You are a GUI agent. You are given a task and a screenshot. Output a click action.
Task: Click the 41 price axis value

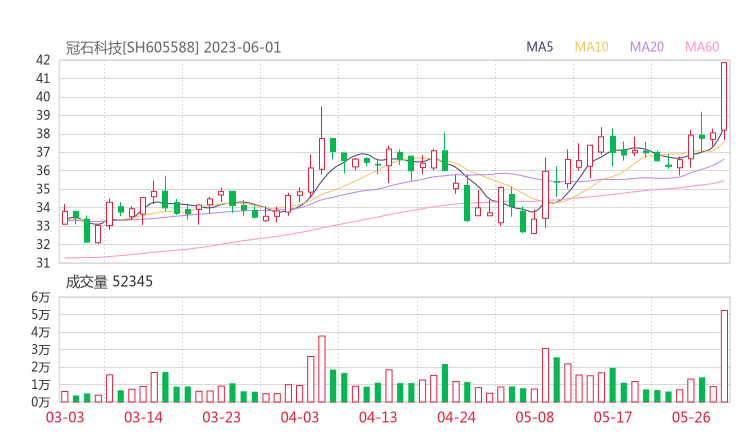point(43,78)
